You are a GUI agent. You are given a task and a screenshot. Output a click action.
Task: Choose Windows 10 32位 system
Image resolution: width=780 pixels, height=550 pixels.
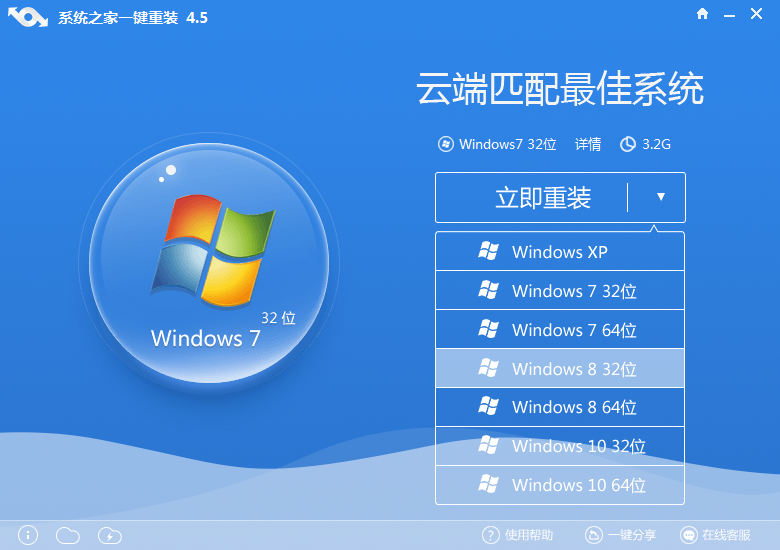[559, 446]
